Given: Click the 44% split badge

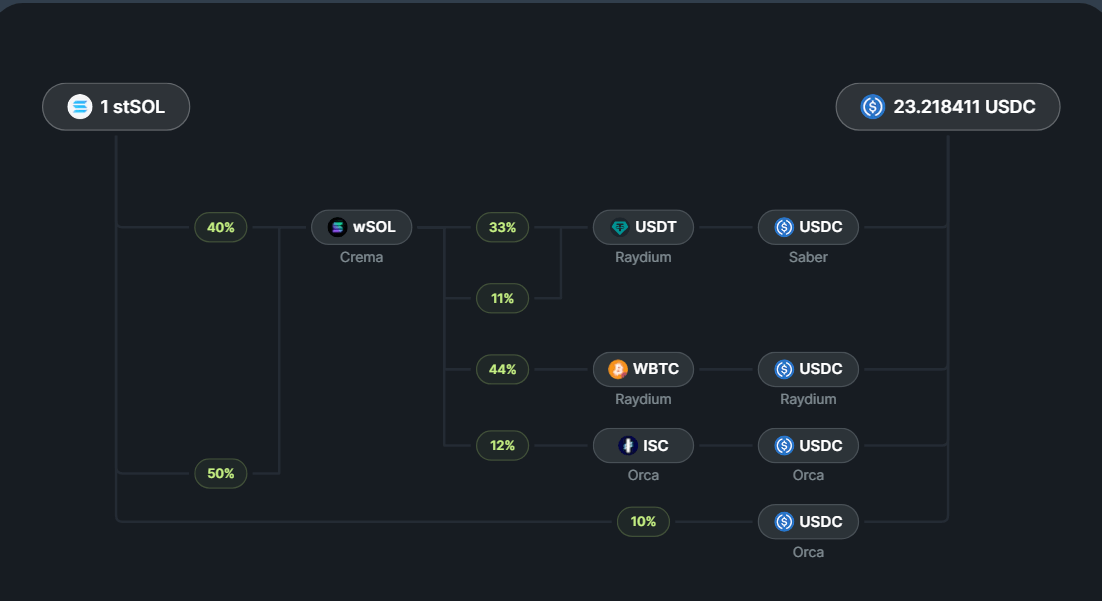Looking at the screenshot, I should point(502,369).
